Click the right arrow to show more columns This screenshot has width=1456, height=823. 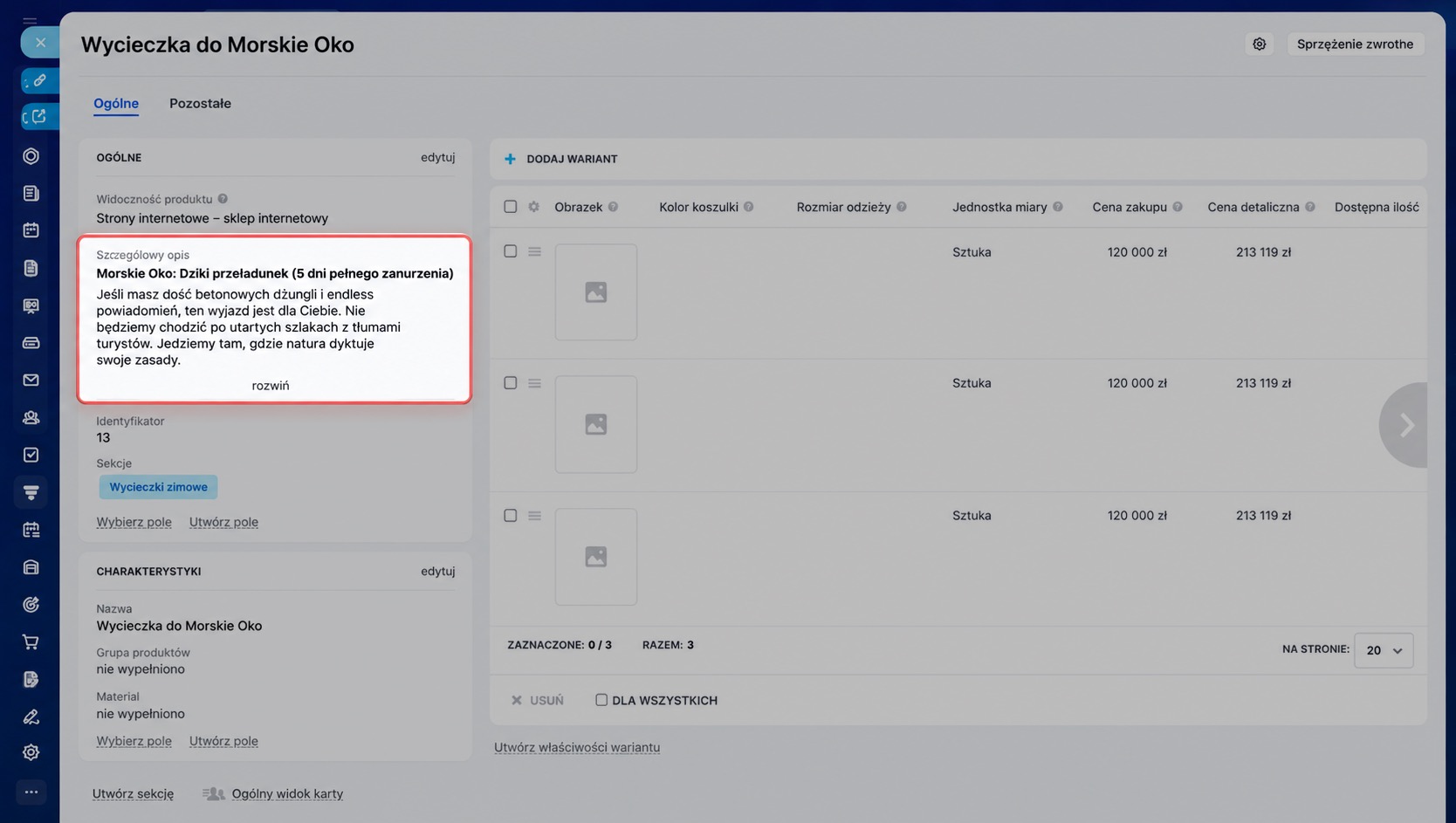point(1404,425)
